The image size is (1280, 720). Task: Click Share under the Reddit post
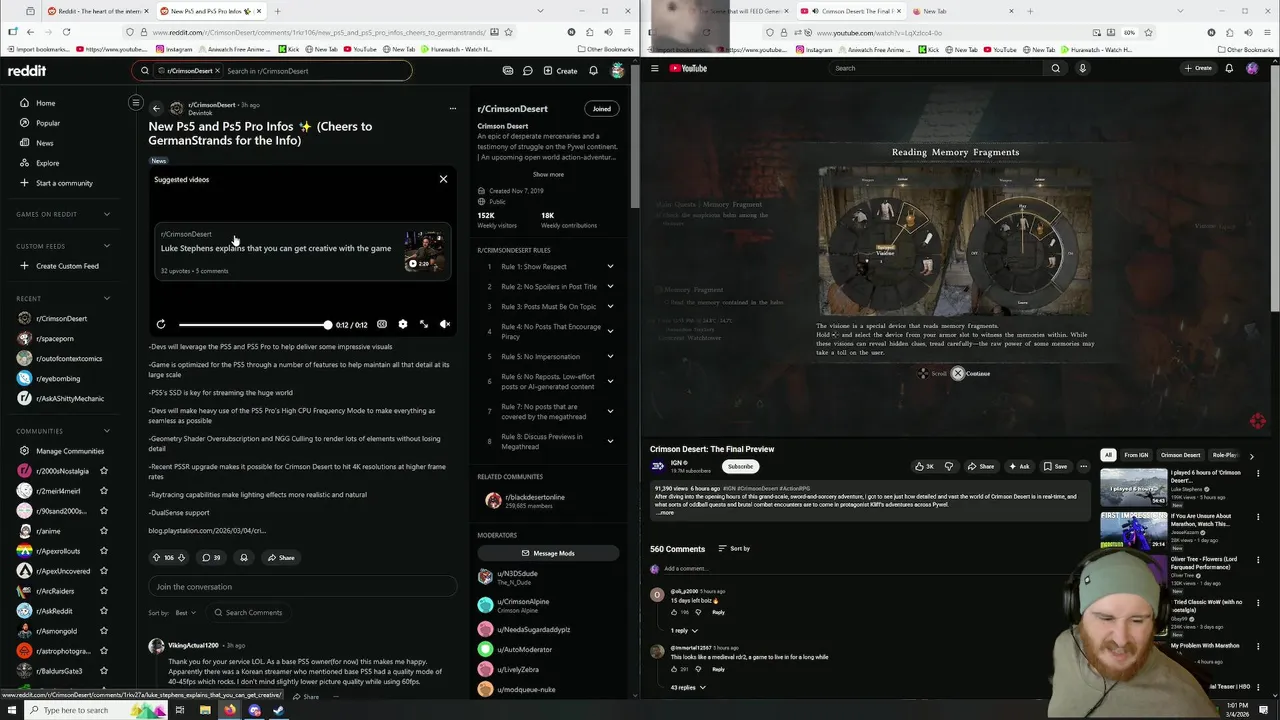[281, 557]
